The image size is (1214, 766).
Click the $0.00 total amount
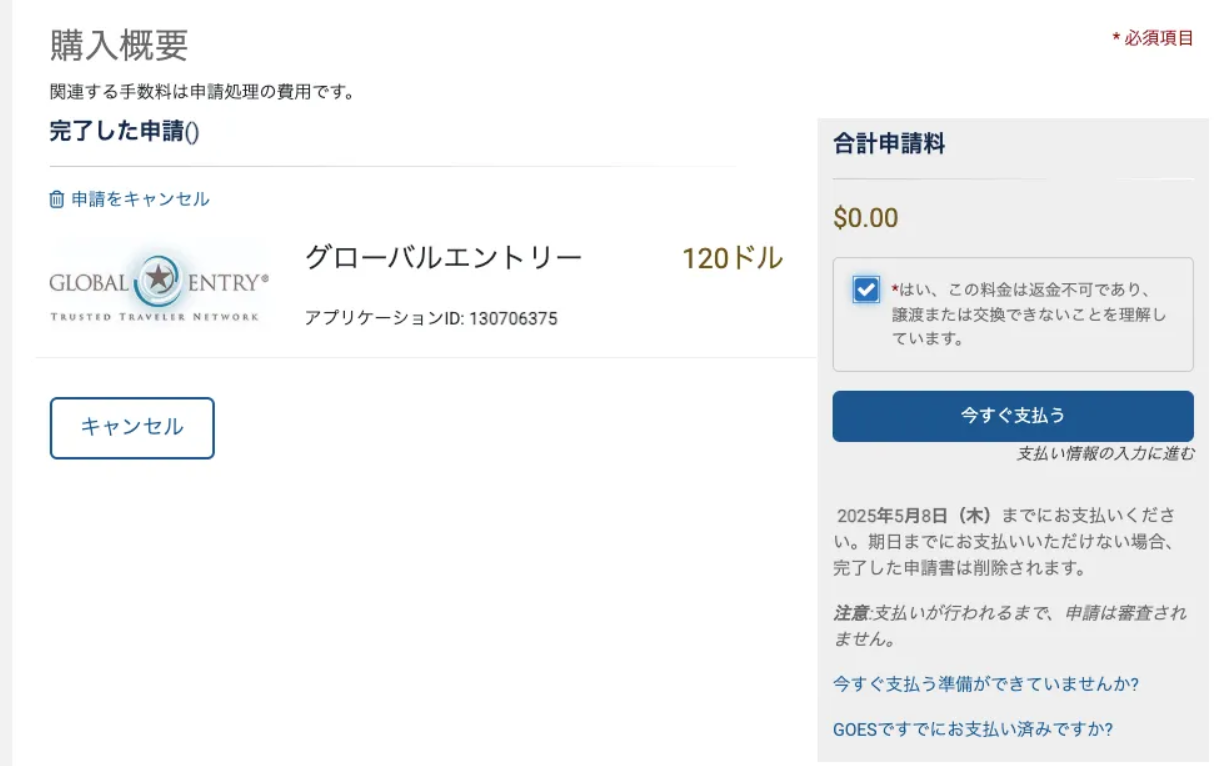click(x=866, y=218)
